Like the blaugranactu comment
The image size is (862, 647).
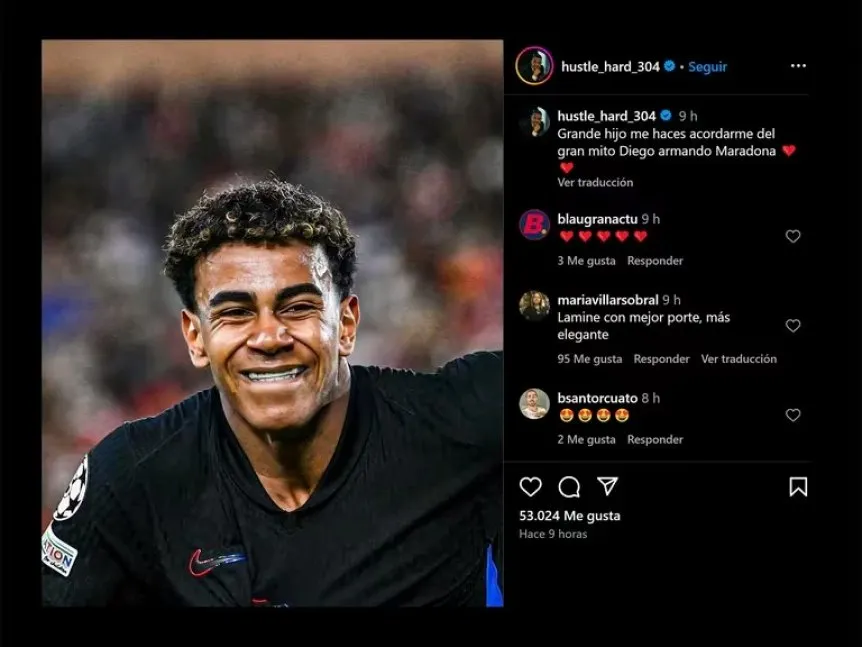[793, 236]
